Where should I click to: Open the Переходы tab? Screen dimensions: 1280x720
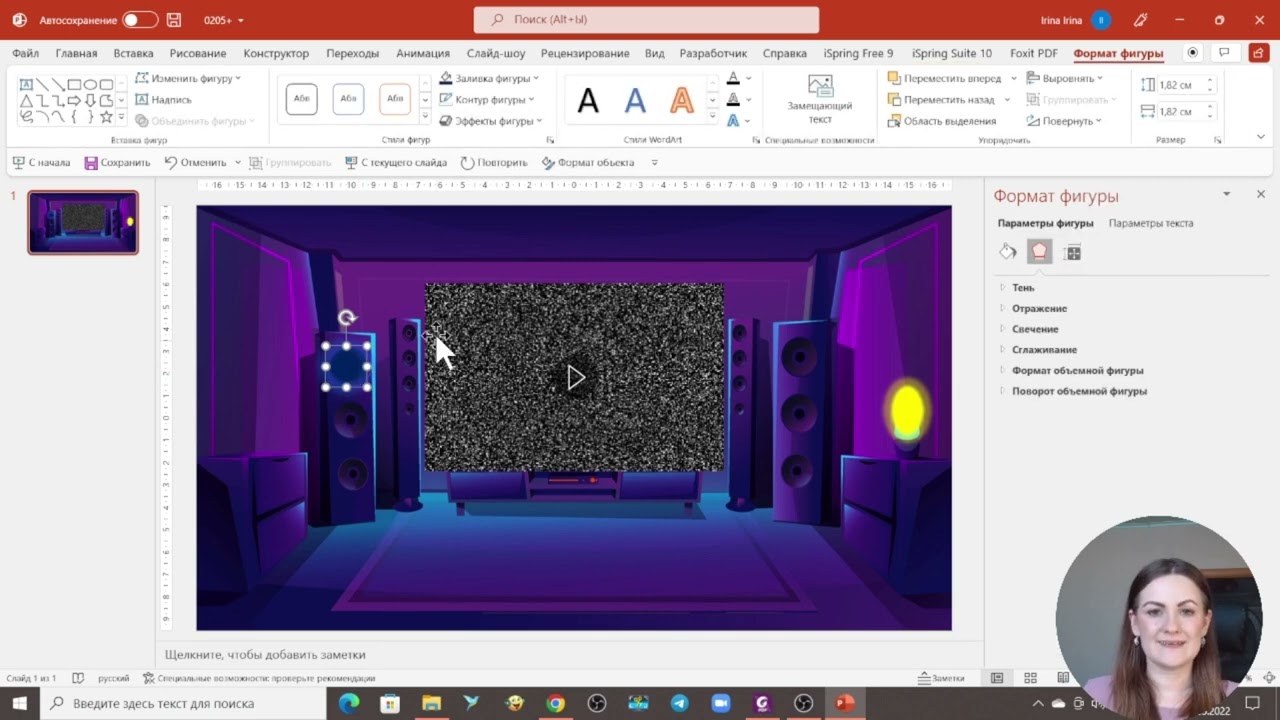(x=352, y=53)
